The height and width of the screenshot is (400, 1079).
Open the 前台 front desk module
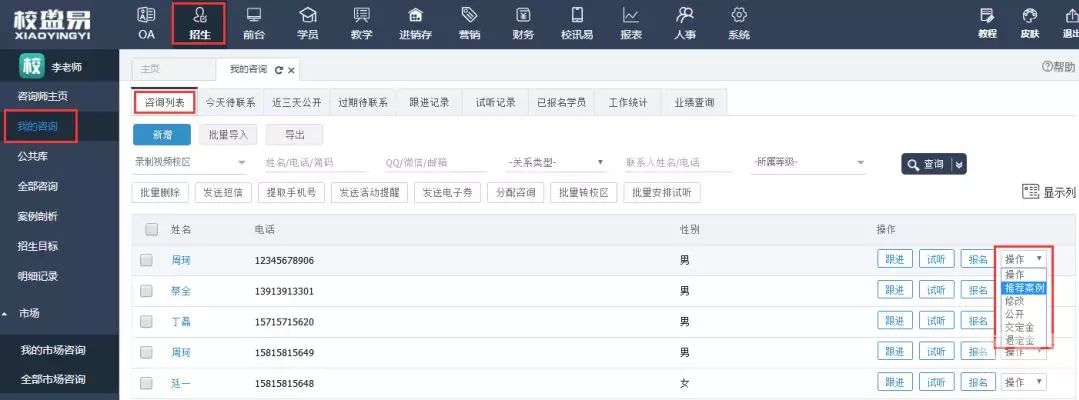(255, 24)
